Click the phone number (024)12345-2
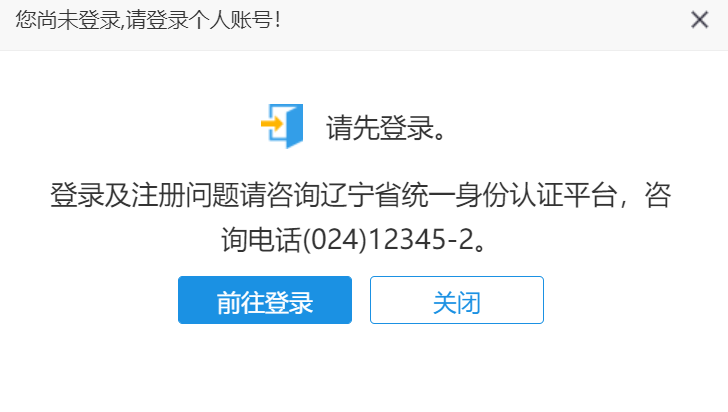The width and height of the screenshot is (728, 412). [x=388, y=240]
